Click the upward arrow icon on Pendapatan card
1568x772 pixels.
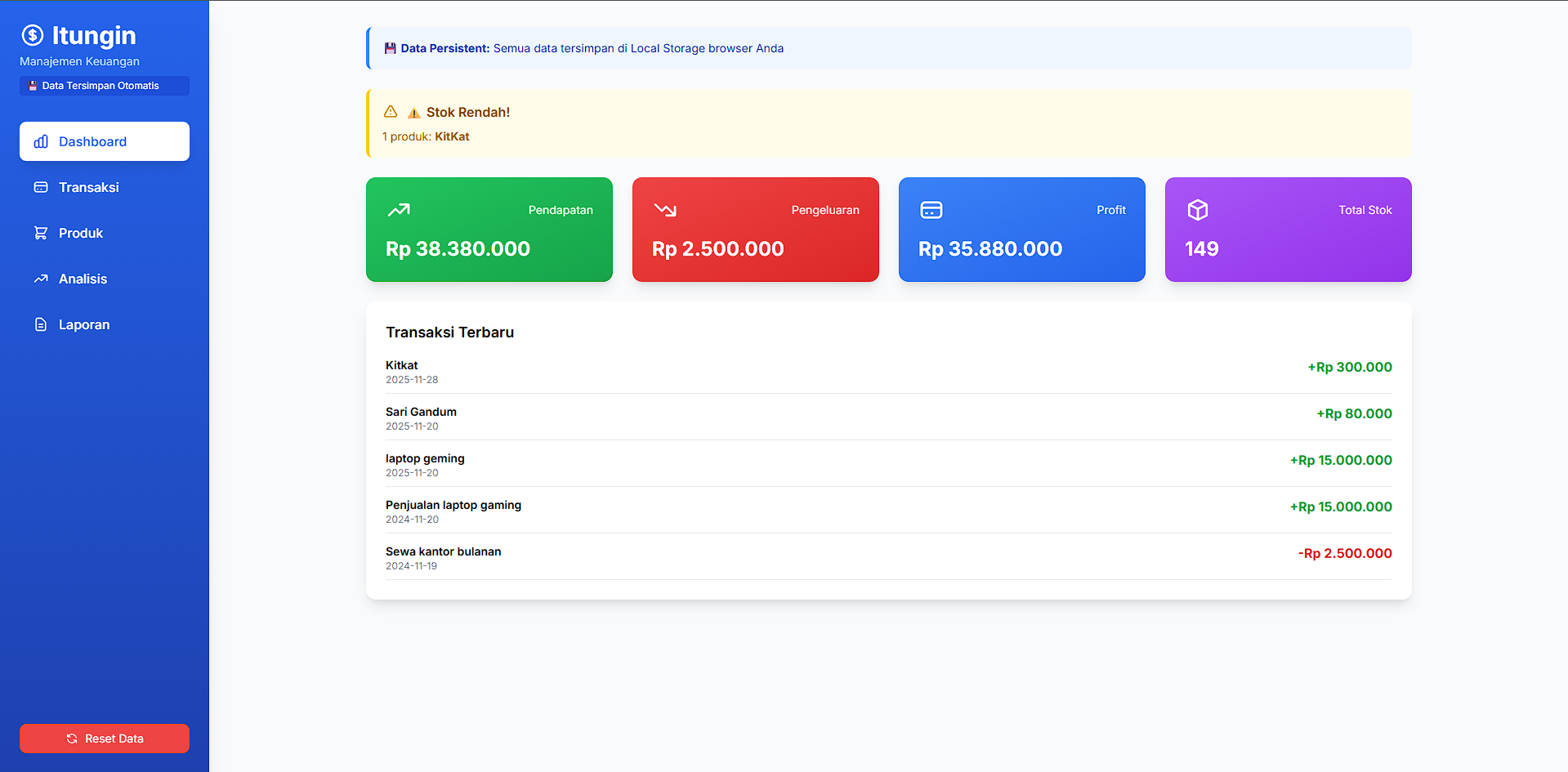[x=399, y=209]
